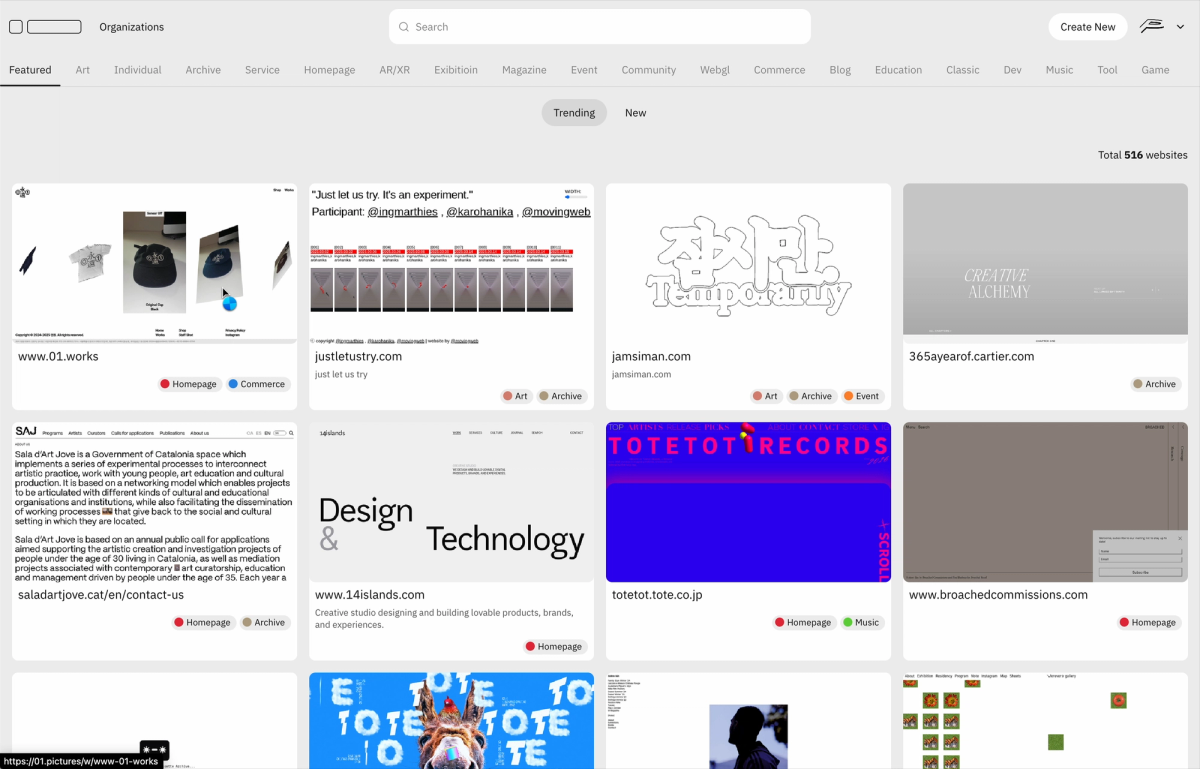
Task: Open the Education tab
Action: [899, 70]
